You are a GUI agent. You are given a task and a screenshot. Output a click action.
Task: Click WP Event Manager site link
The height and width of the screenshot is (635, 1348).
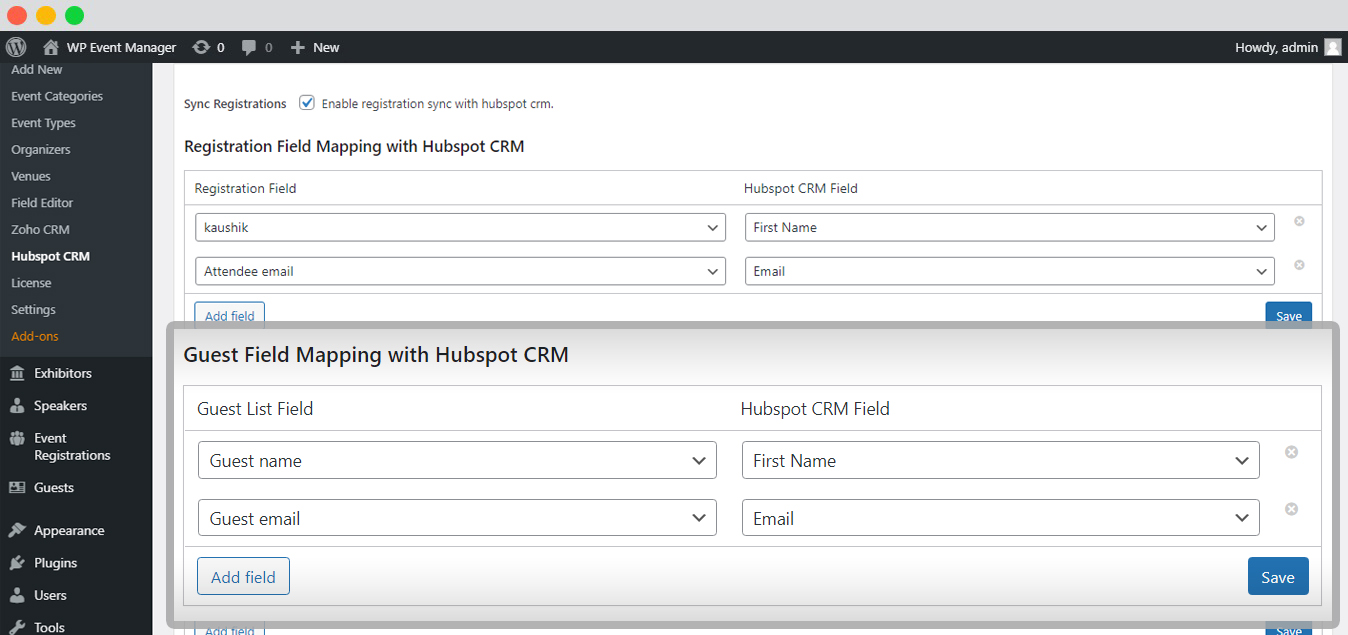[121, 47]
